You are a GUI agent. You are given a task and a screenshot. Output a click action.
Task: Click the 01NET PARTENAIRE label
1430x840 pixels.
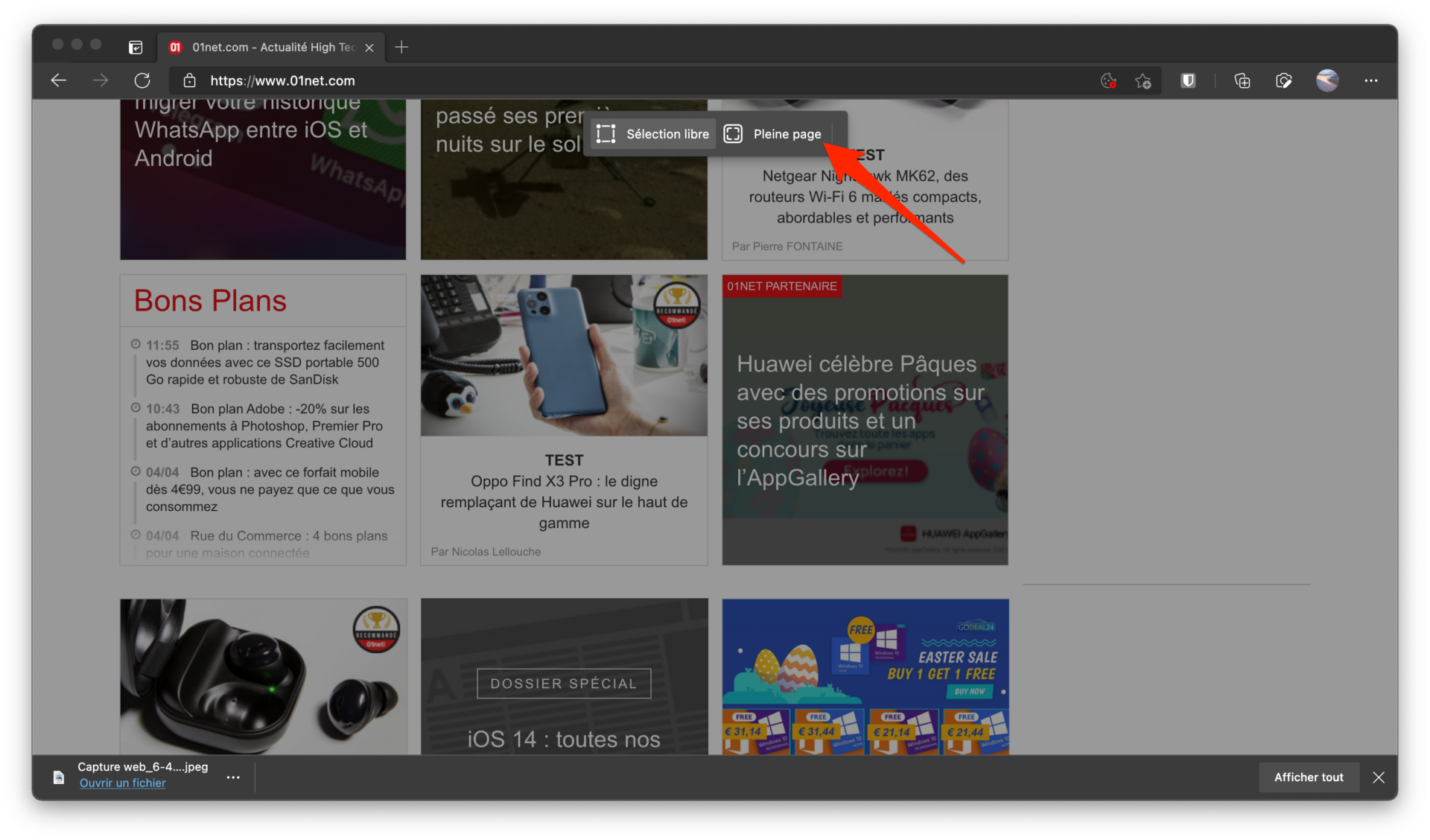pyautogui.click(x=782, y=286)
